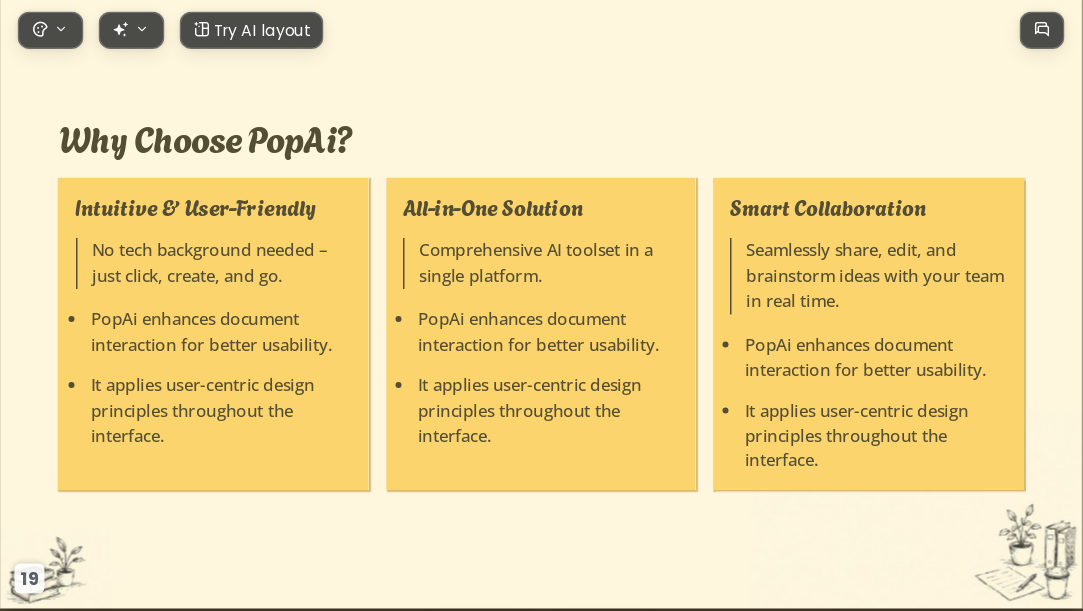Expand the chevron beside the sparkle icon

[142, 29]
